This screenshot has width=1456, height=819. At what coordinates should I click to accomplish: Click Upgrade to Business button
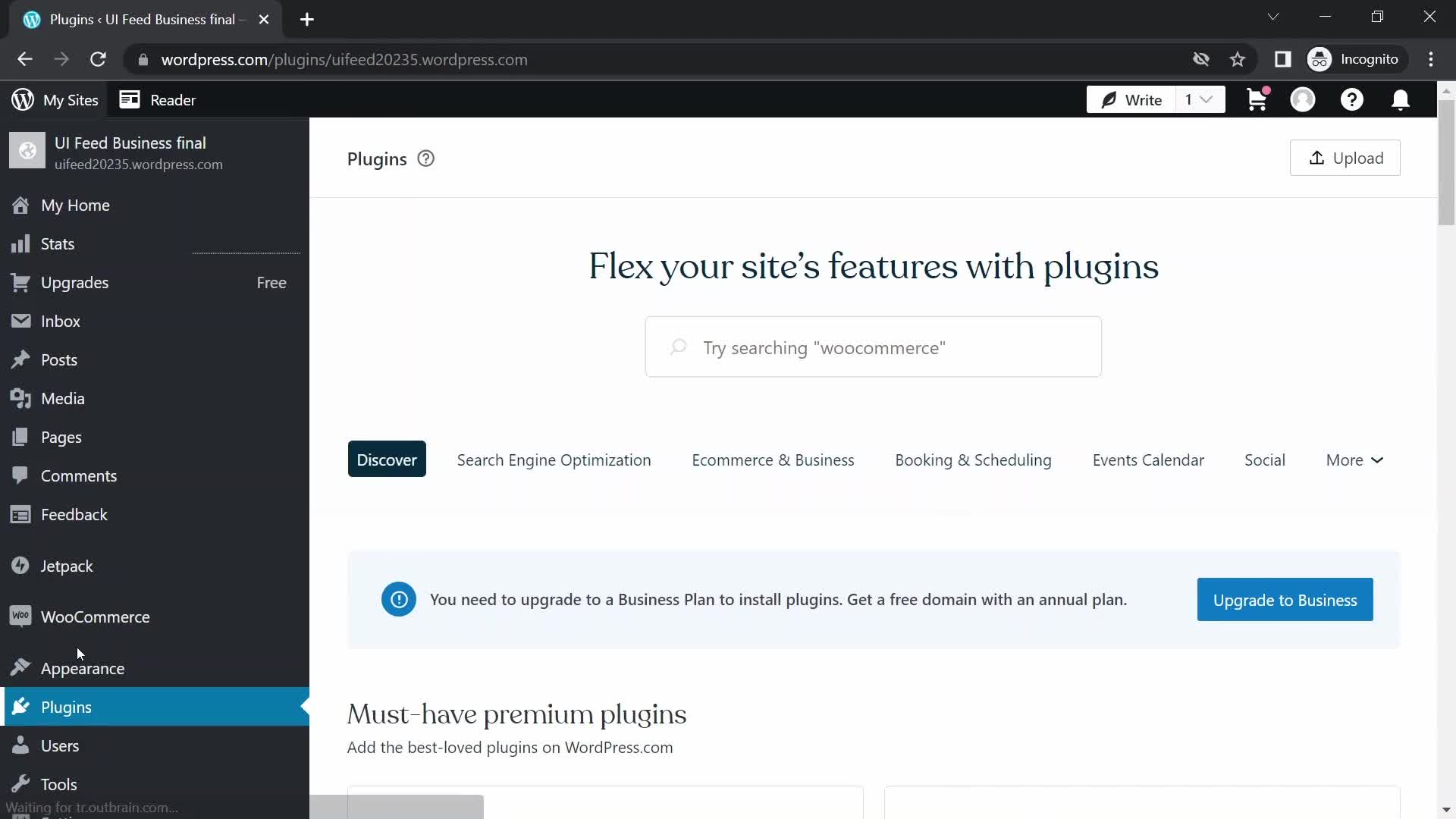click(x=1285, y=599)
